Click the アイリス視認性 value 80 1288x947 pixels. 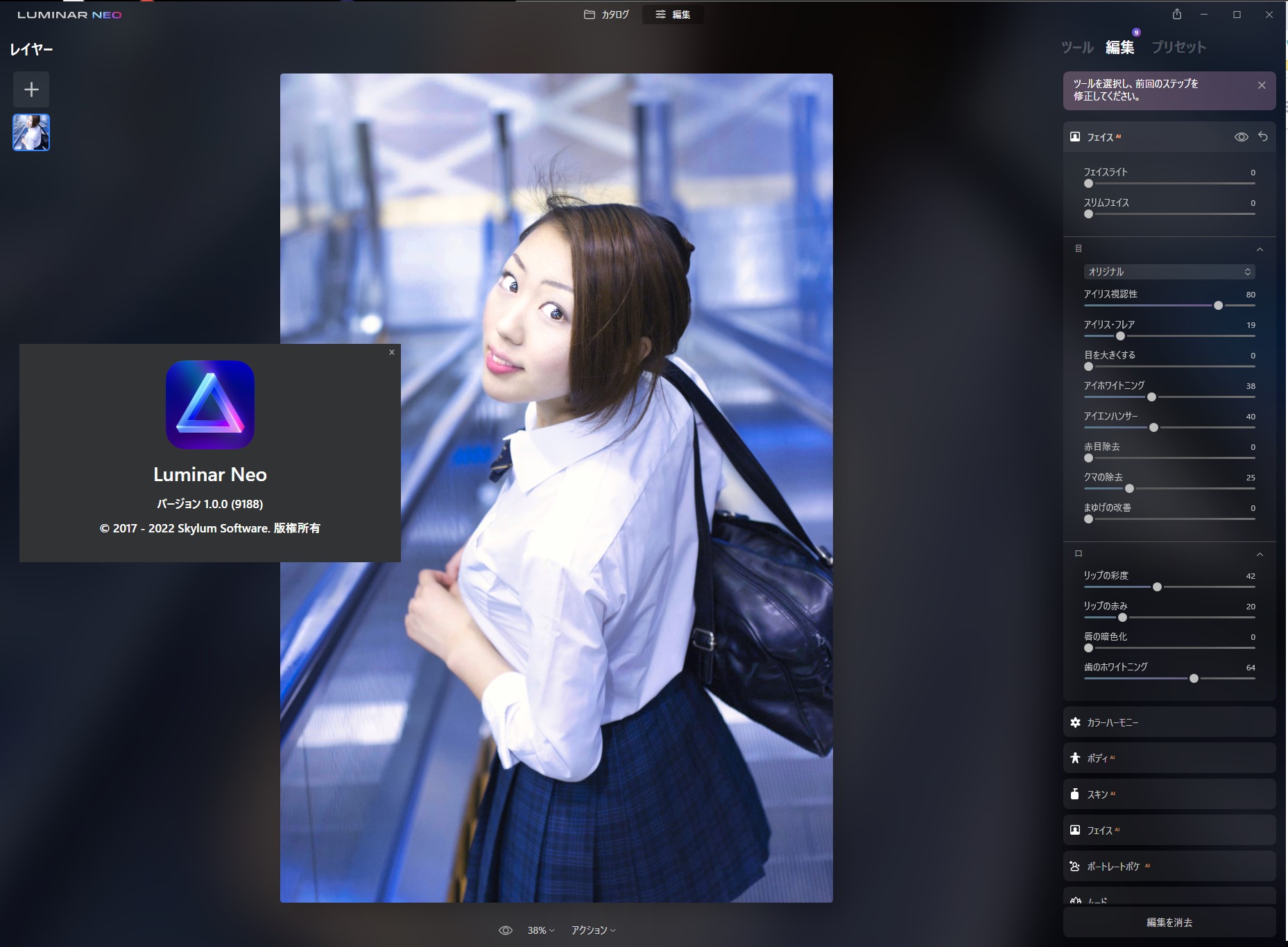point(1251,295)
